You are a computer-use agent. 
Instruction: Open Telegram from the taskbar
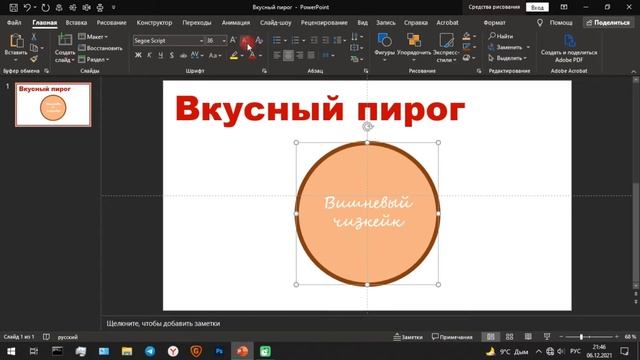(150, 351)
